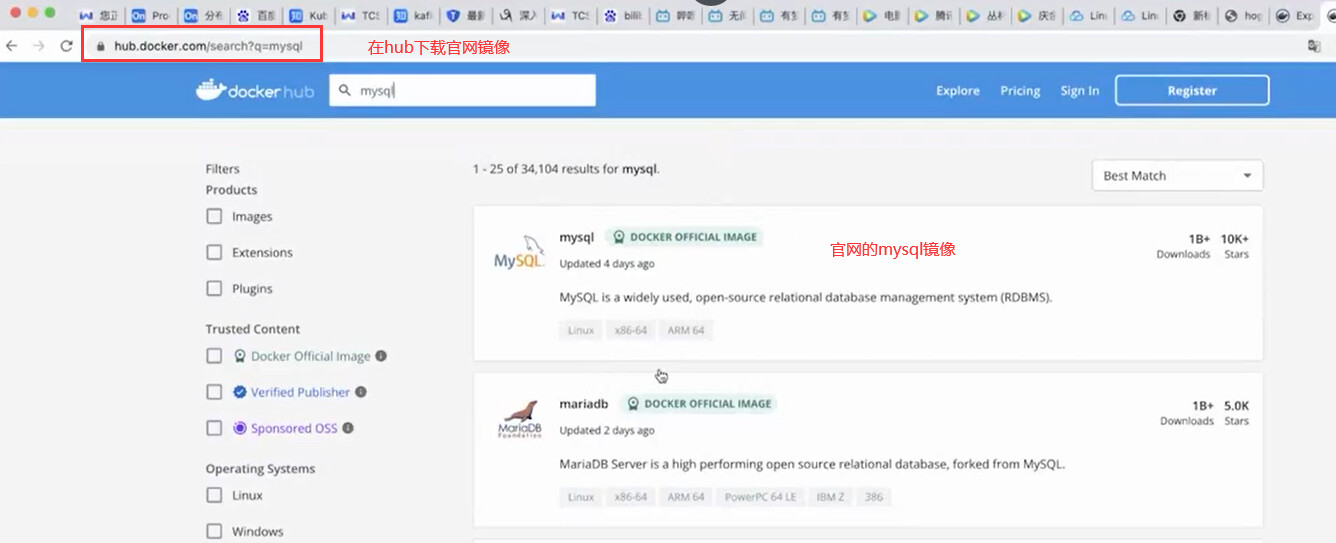1336x543 pixels.
Task: Toggle the Extensions filter checkbox
Action: pos(214,252)
